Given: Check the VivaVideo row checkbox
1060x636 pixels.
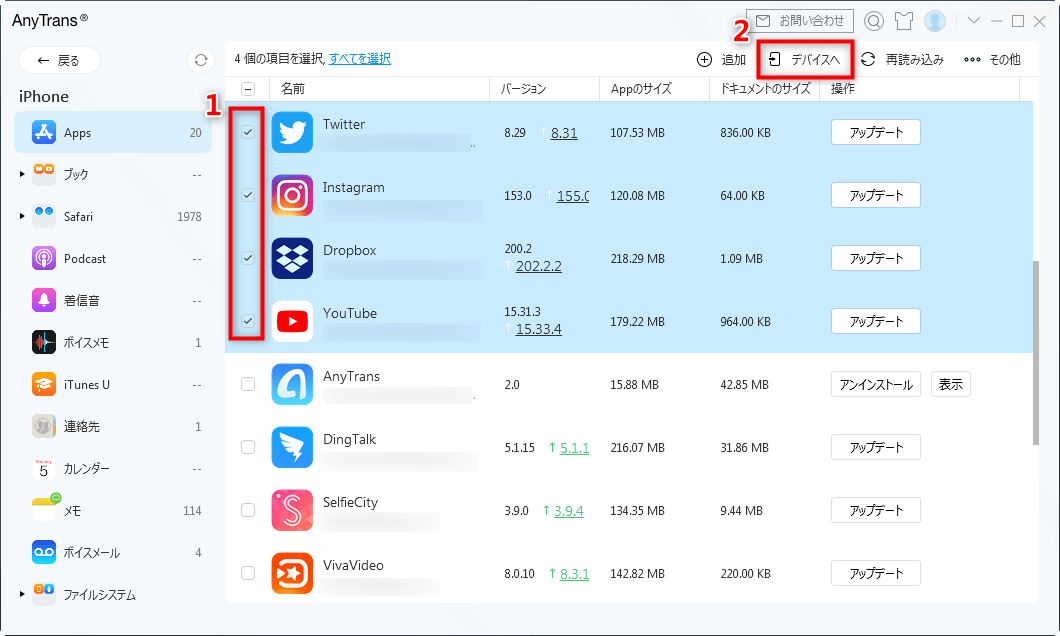Looking at the screenshot, I should (248, 573).
